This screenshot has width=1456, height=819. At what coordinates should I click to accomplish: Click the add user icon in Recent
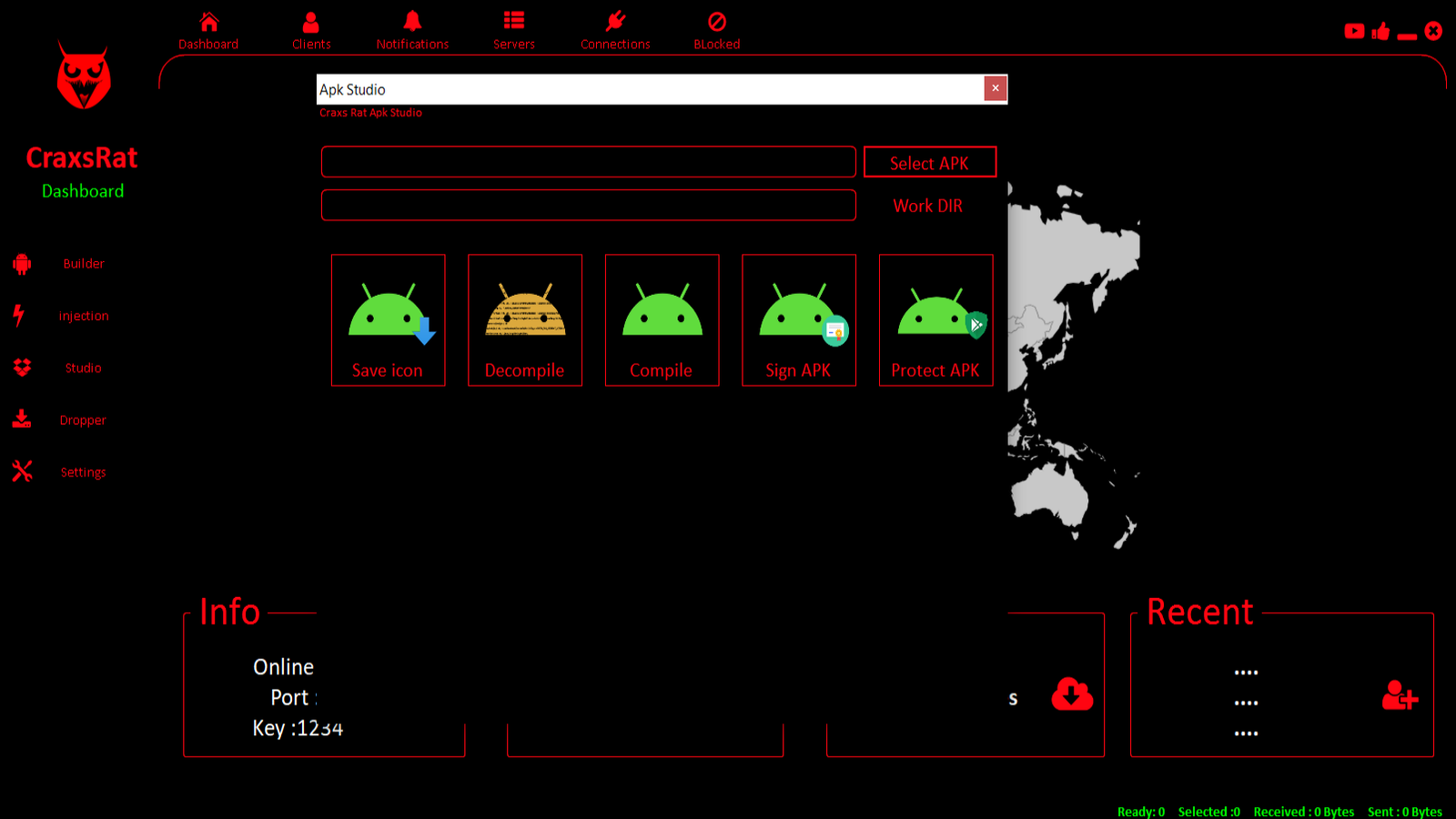(1400, 696)
